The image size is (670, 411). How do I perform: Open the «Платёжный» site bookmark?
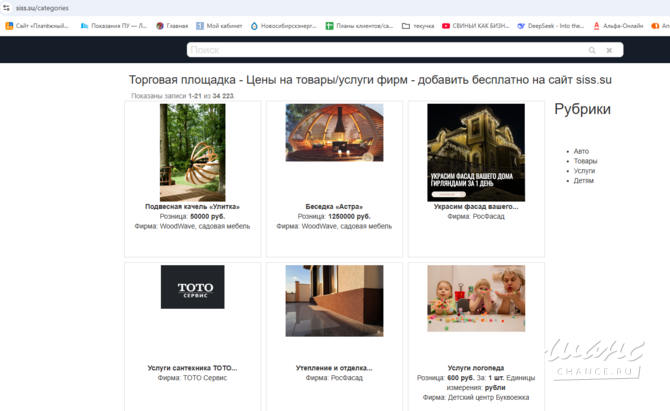(37, 26)
